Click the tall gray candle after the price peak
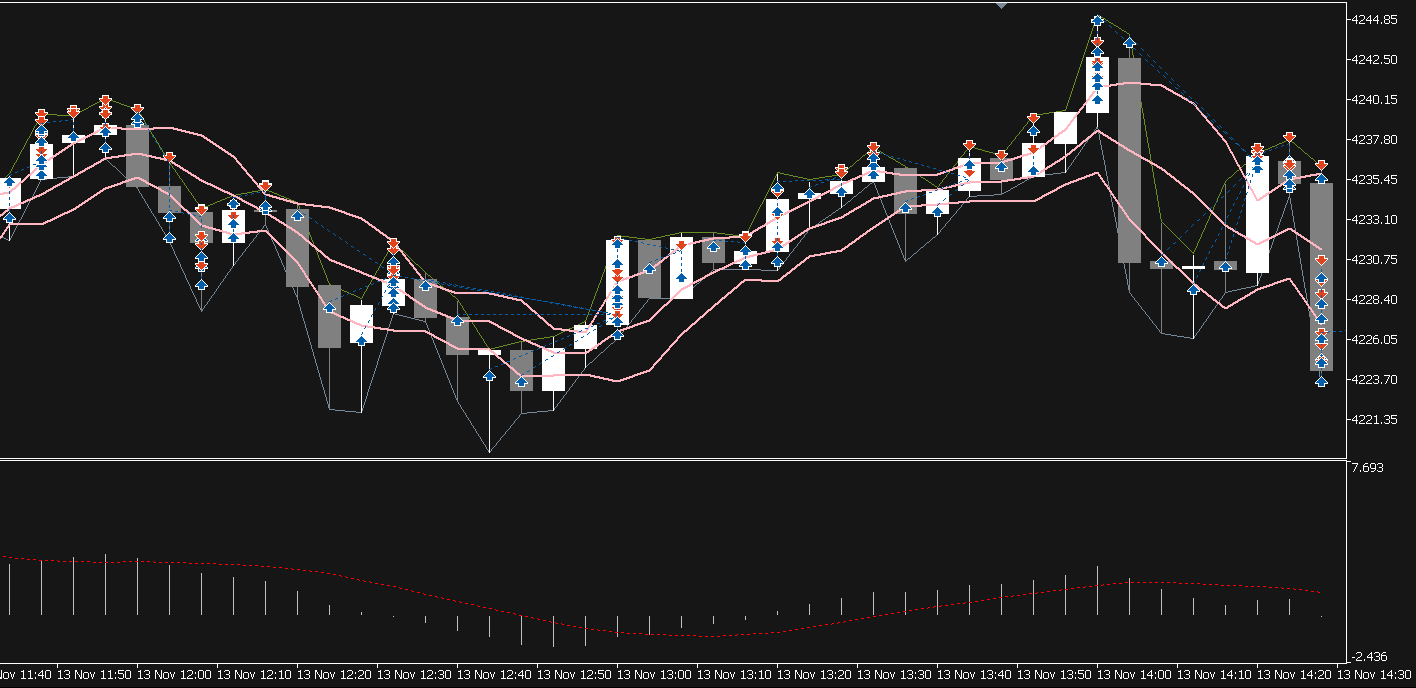The image size is (1416, 688). 1129,160
